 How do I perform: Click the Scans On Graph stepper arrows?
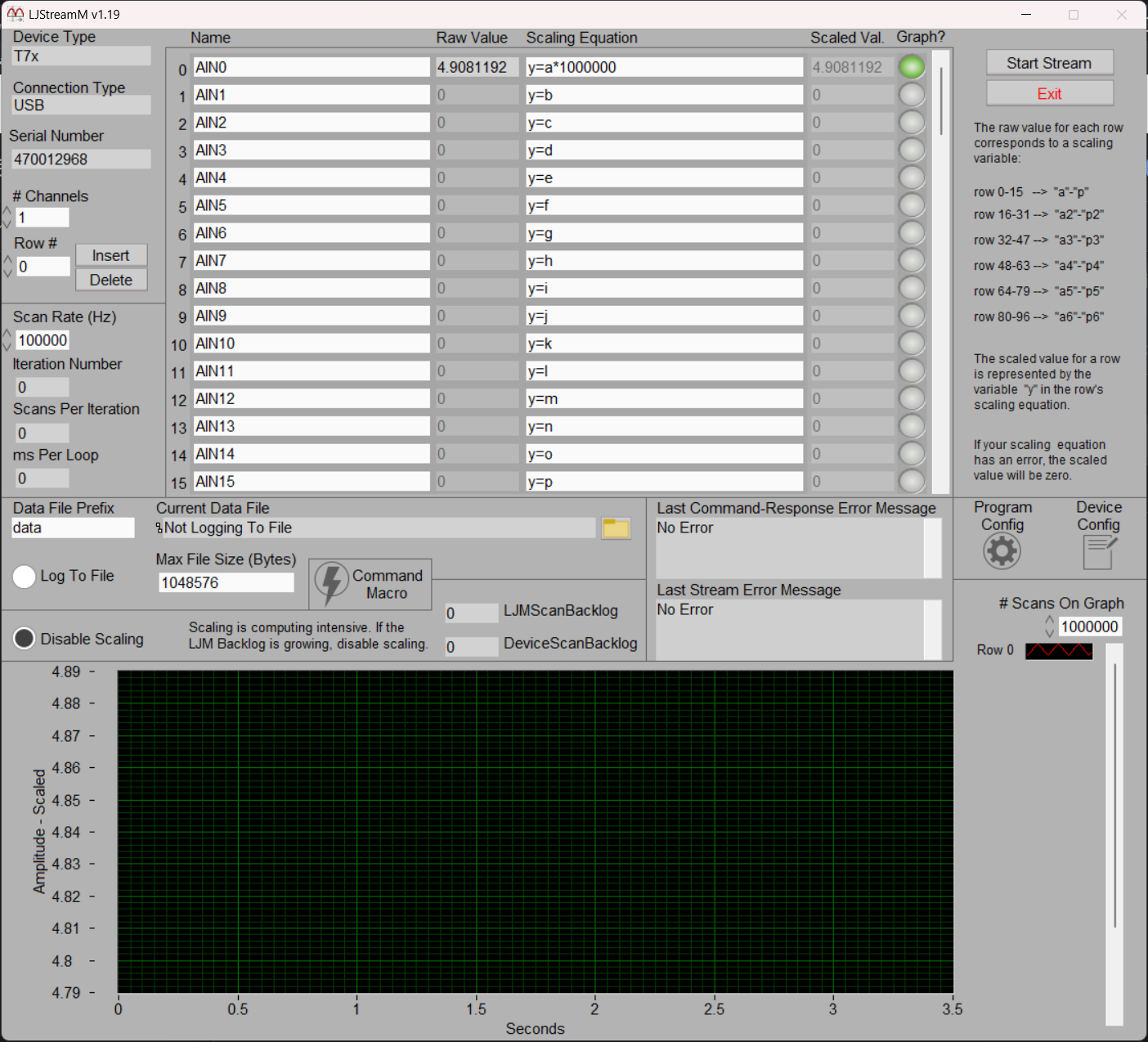[x=1050, y=627]
